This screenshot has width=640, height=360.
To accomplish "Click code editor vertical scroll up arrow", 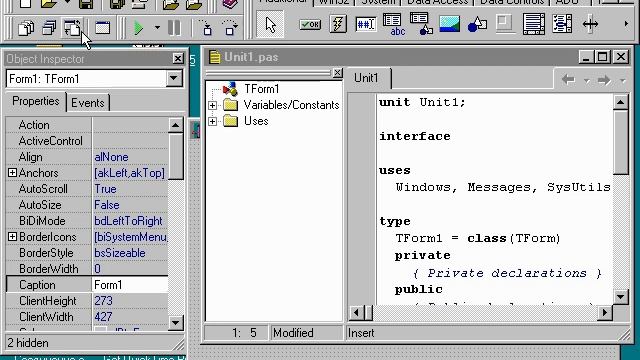I will [620, 102].
